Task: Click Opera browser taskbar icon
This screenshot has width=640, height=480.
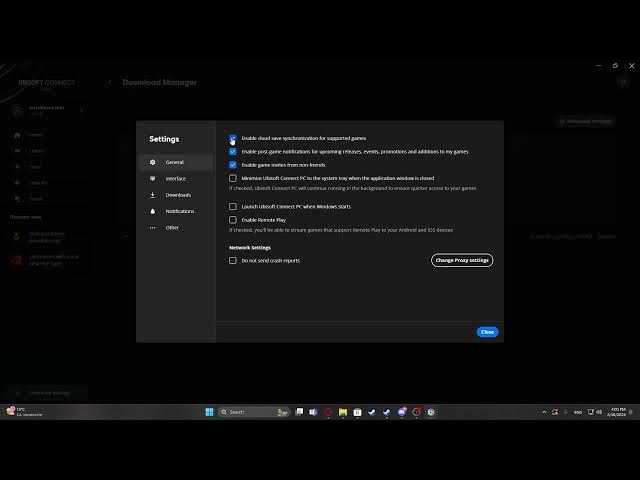Action: 328,412
